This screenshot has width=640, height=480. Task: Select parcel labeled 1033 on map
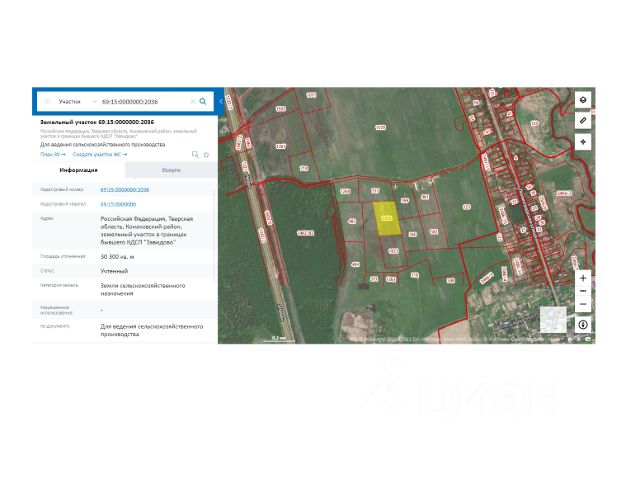click(393, 251)
